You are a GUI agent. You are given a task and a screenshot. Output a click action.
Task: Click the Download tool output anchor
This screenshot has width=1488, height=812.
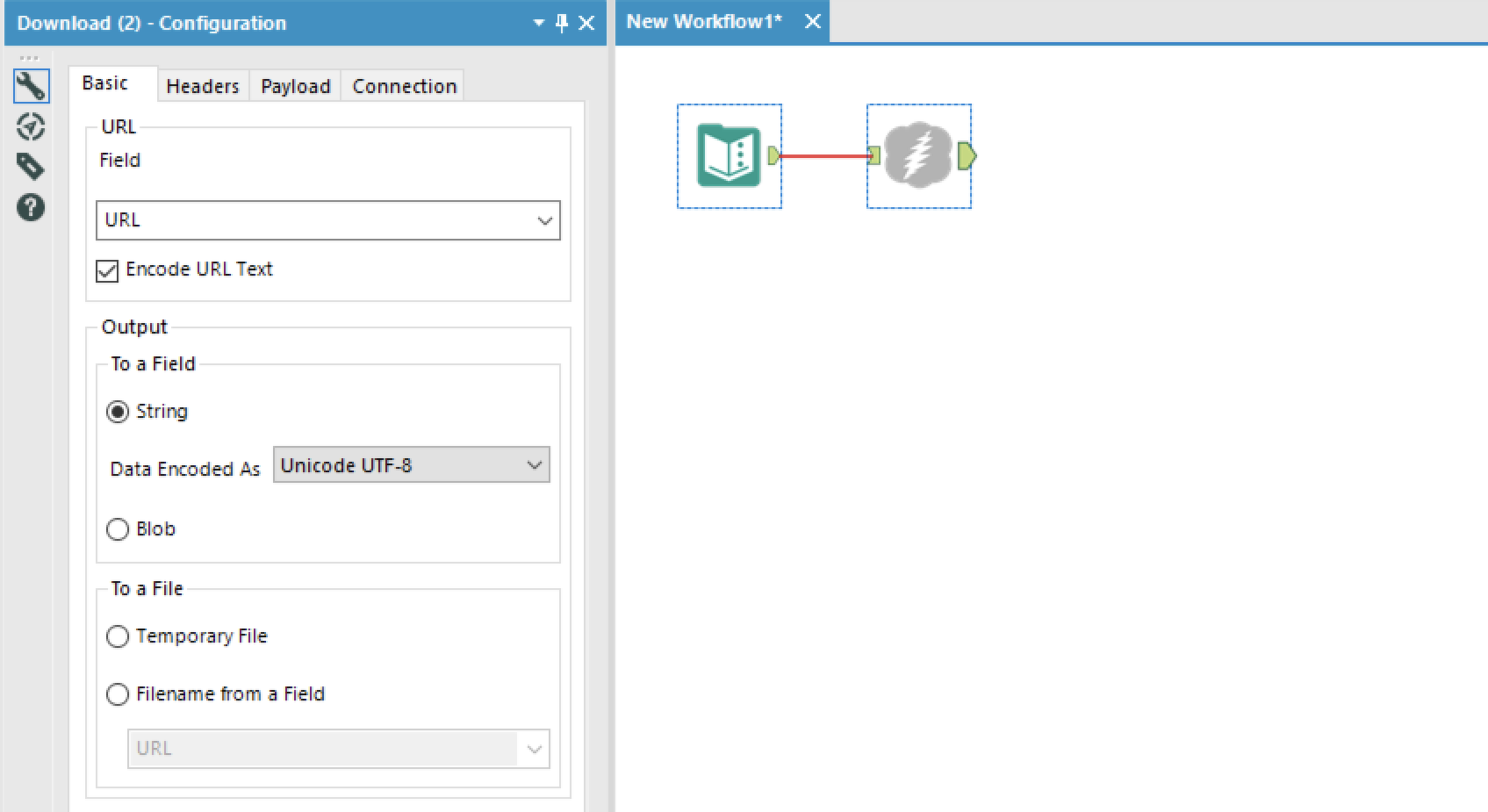(967, 156)
